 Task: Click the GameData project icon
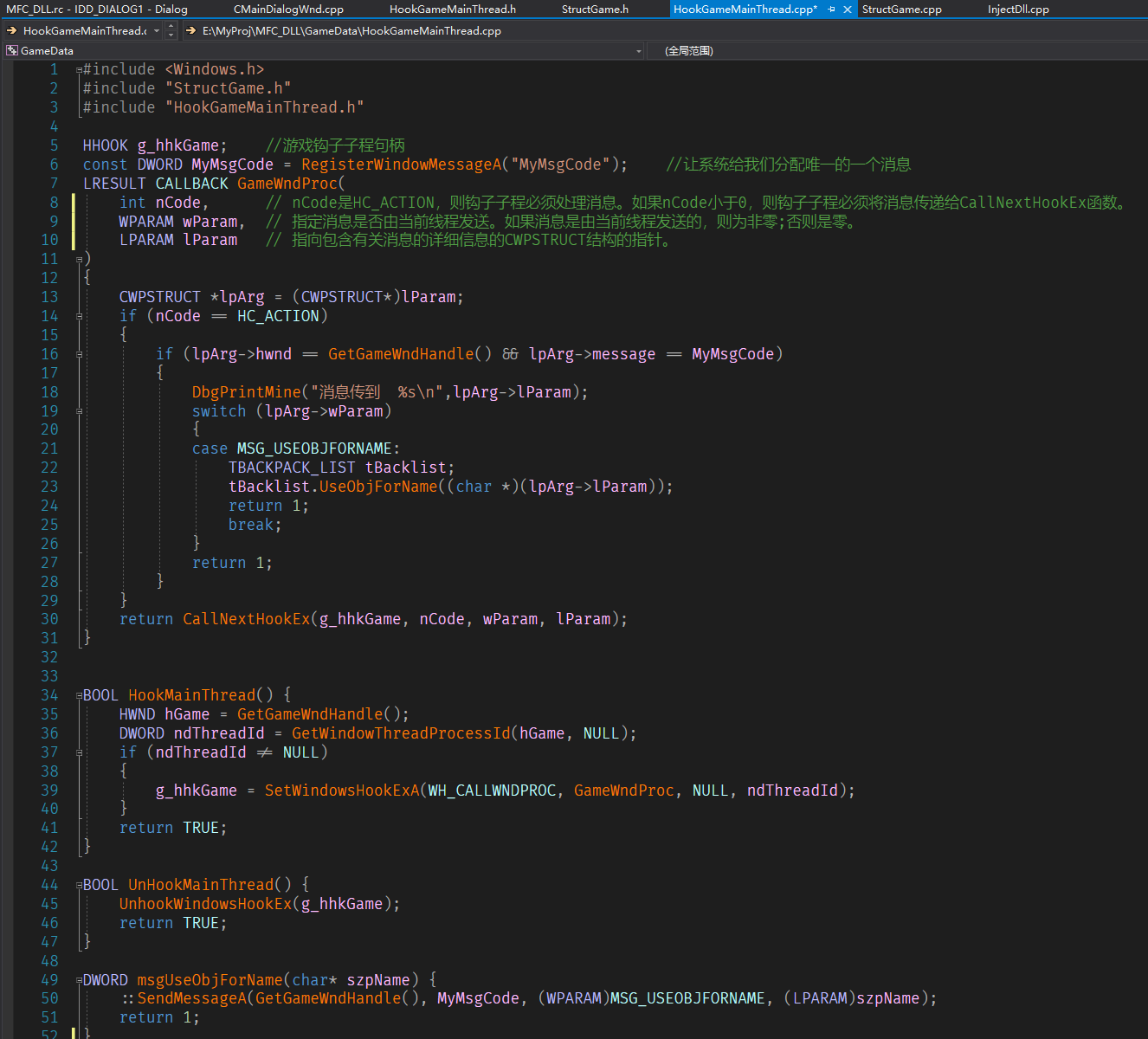12,51
